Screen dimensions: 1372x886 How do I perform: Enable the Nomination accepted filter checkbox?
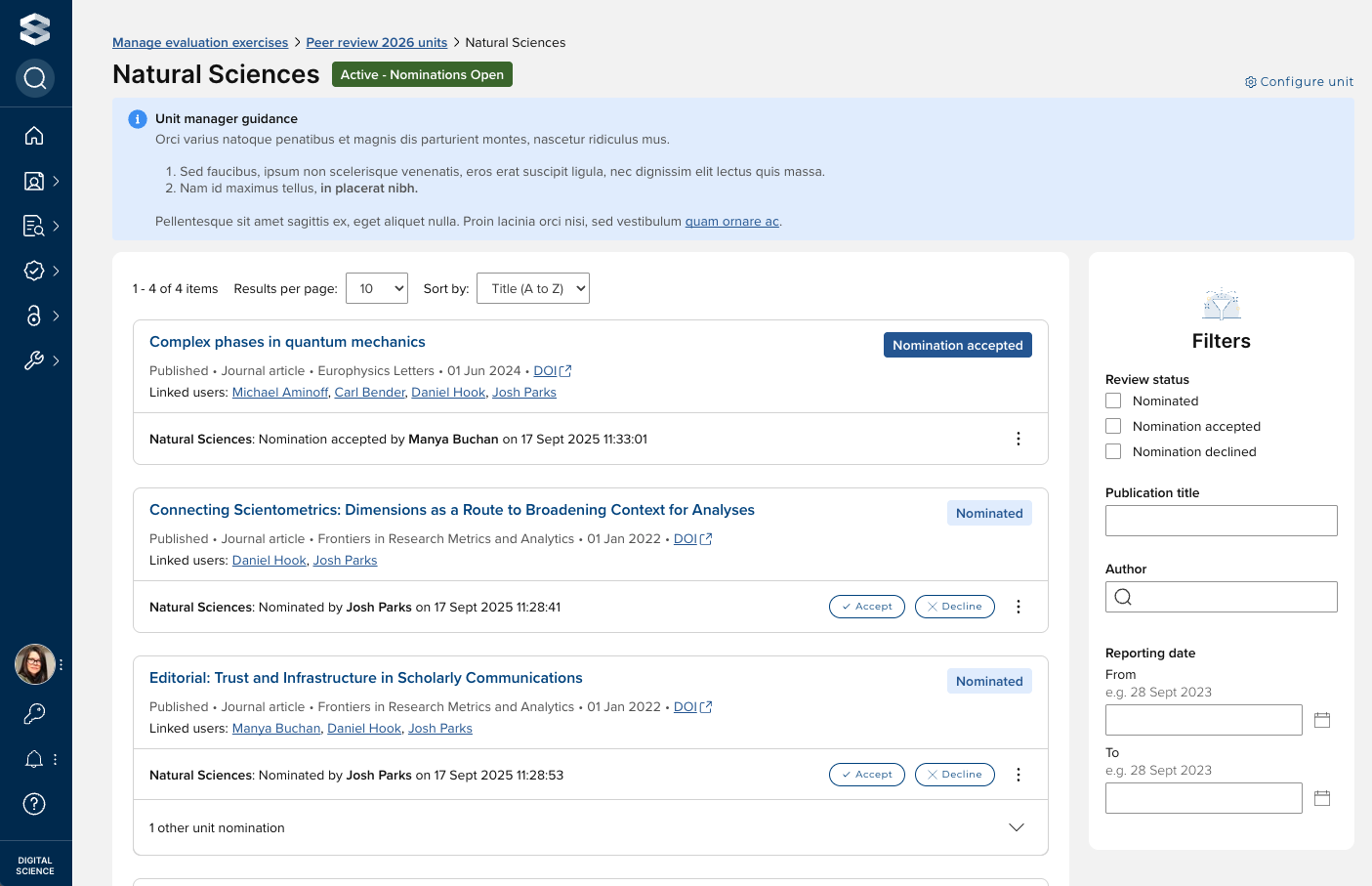click(x=1113, y=426)
